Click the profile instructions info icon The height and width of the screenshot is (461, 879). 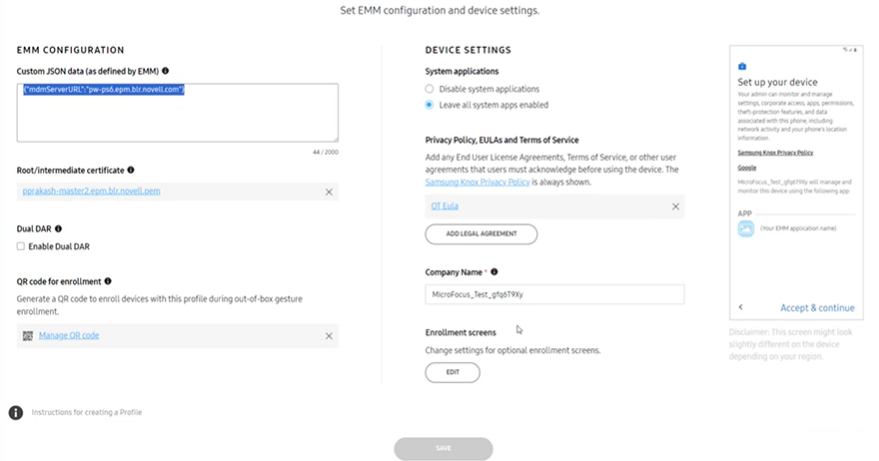pyautogui.click(x=16, y=412)
